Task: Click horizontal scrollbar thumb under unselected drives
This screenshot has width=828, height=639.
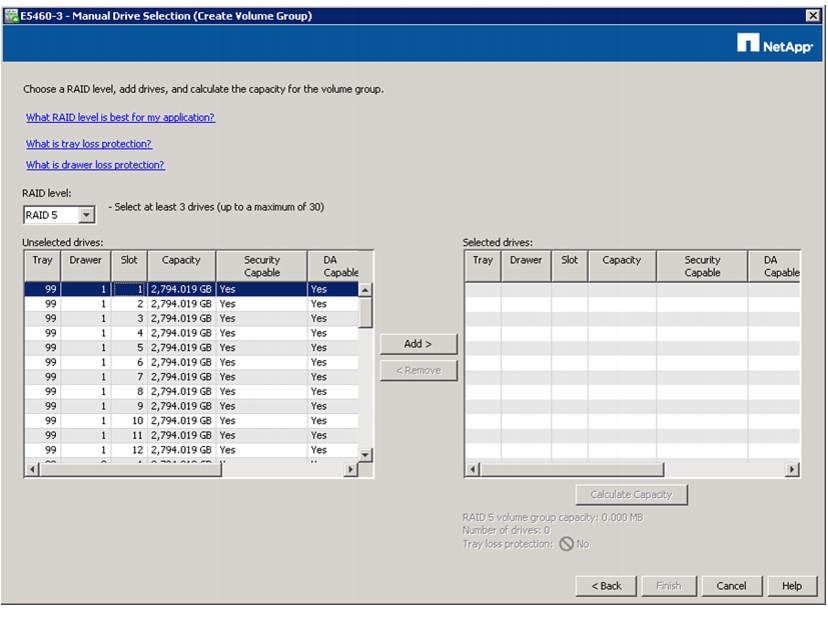Action: point(130,469)
